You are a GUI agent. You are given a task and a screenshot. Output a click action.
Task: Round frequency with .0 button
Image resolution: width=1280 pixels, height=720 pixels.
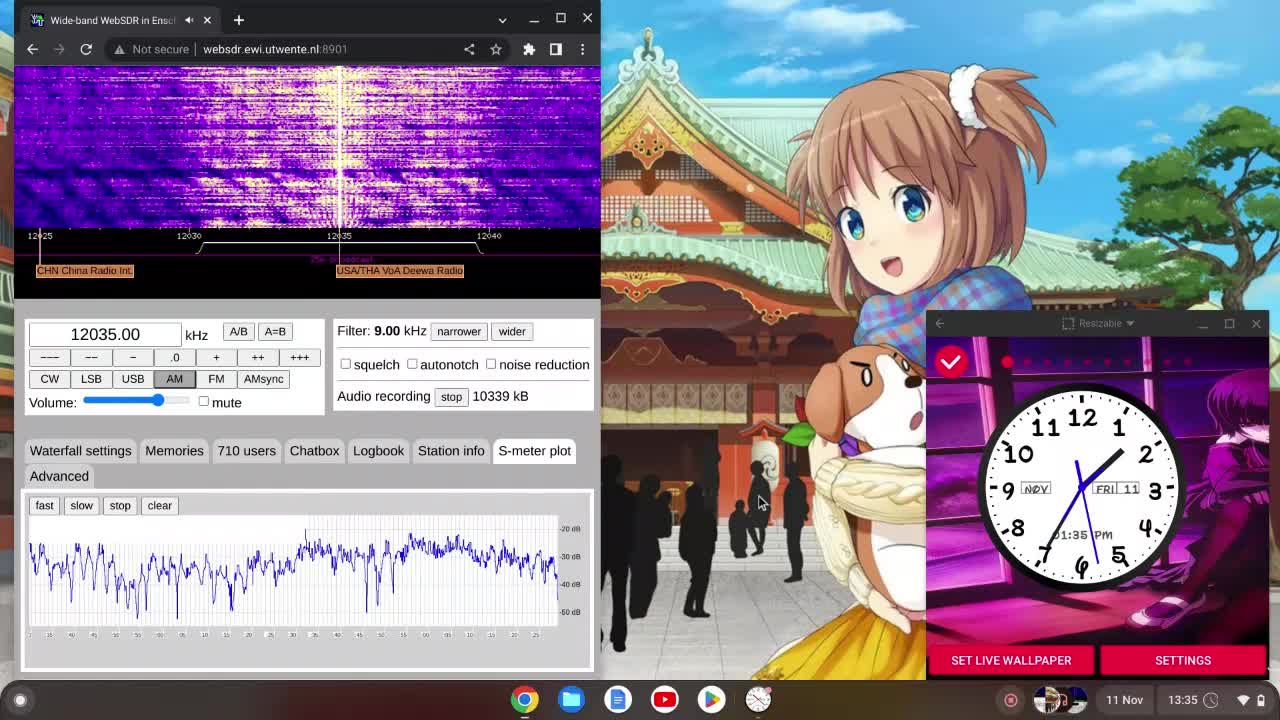pos(175,357)
